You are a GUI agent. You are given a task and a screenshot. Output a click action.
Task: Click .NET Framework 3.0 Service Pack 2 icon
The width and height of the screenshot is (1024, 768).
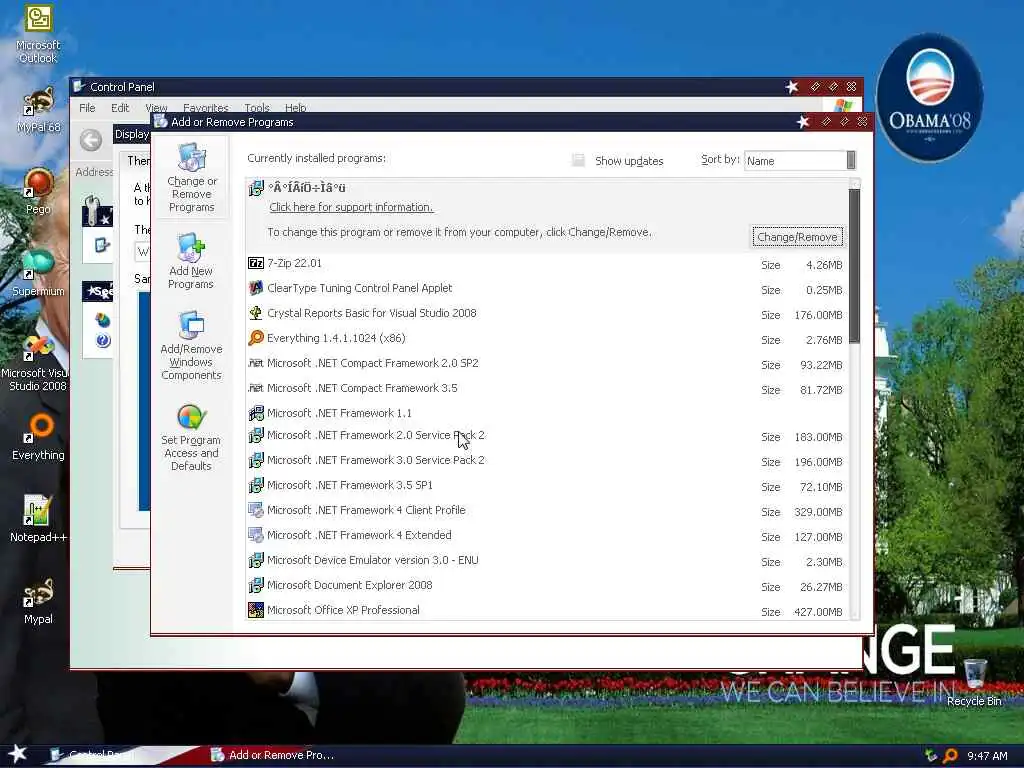(x=256, y=460)
